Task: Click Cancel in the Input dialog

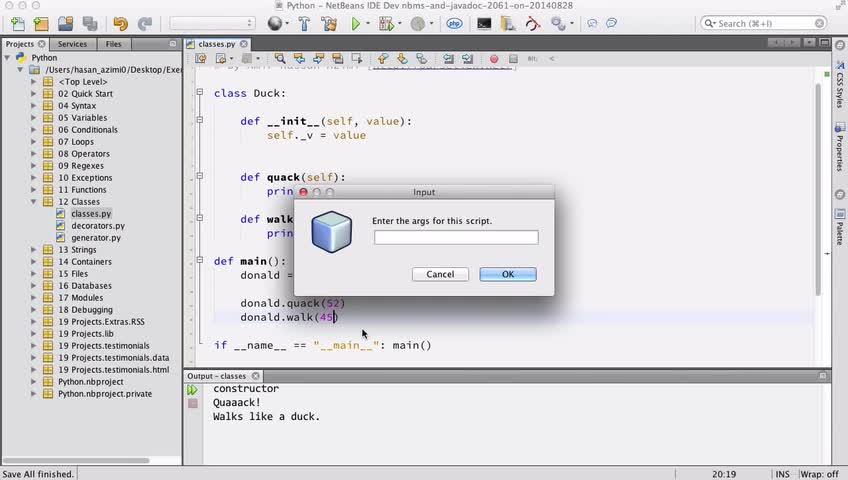Action: point(440,274)
